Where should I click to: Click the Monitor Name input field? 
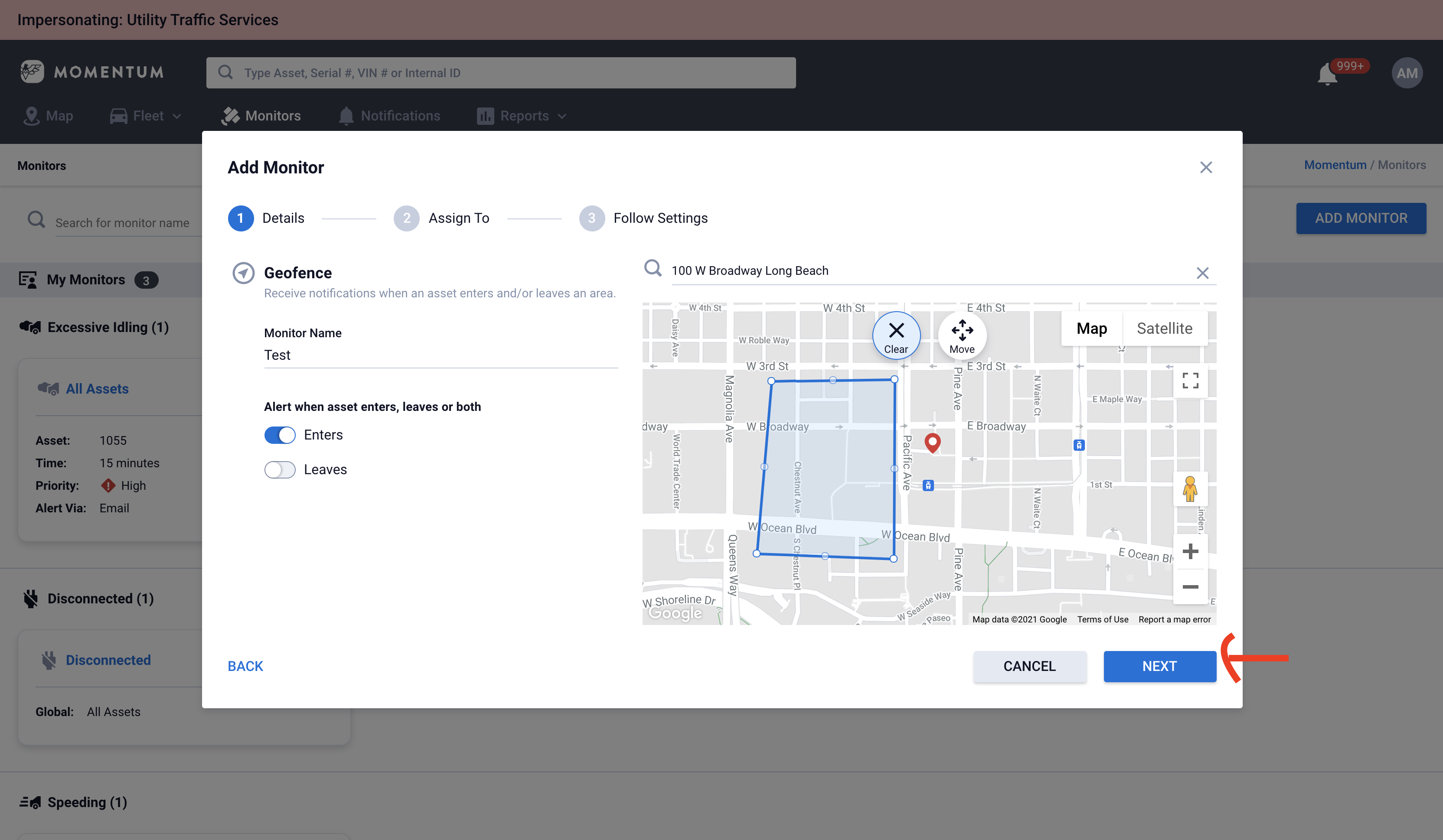click(x=441, y=355)
